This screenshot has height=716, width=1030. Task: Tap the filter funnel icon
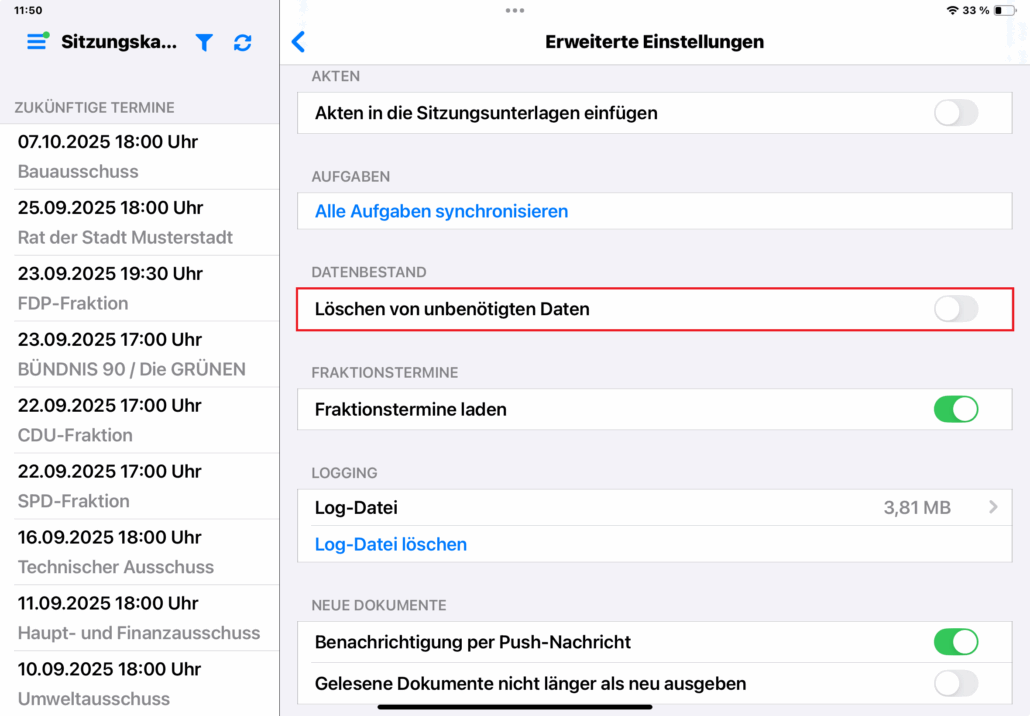[204, 42]
